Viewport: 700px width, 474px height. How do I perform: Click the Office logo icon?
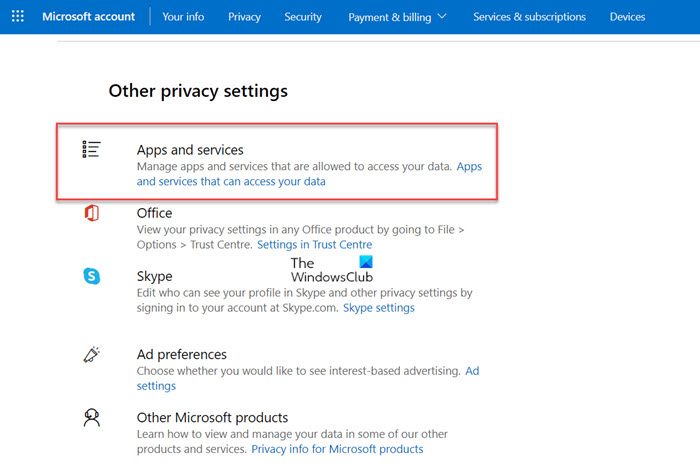91,213
